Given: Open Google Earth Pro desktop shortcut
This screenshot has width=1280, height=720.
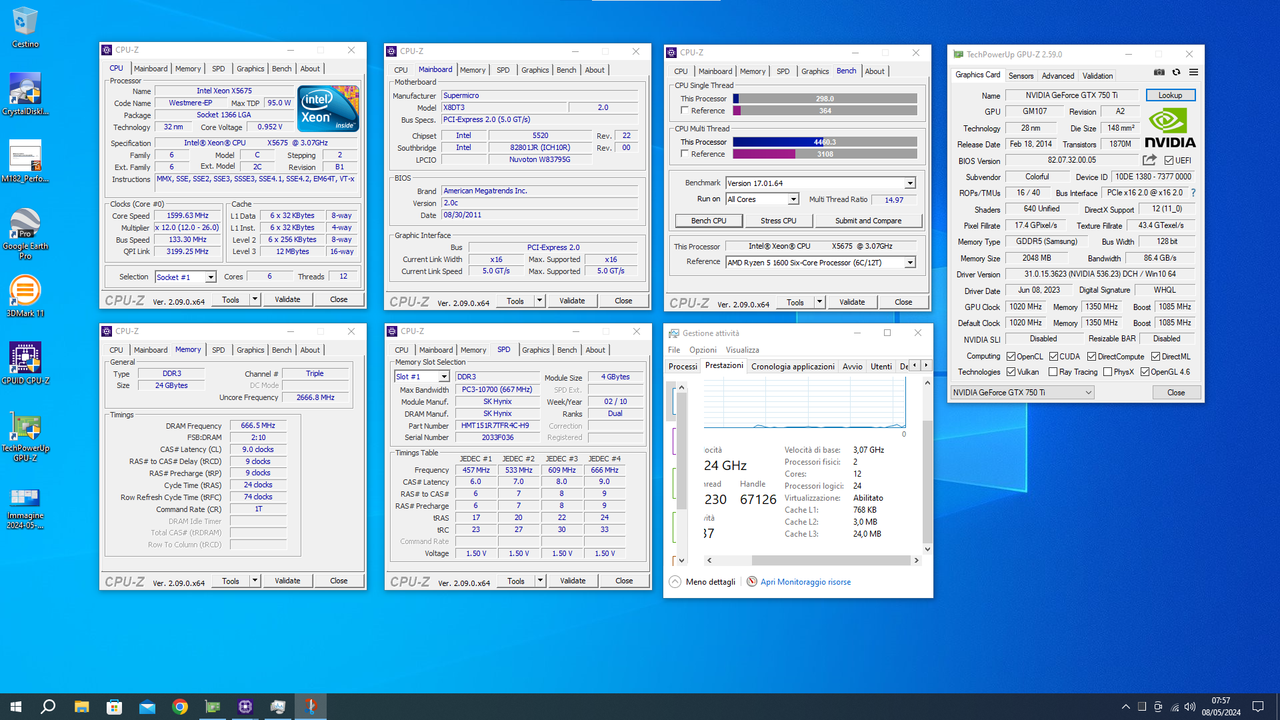Looking at the screenshot, I should pyautogui.click(x=25, y=234).
